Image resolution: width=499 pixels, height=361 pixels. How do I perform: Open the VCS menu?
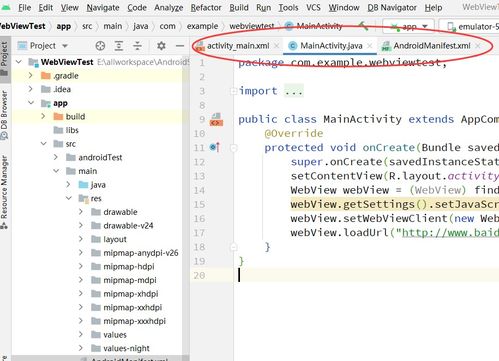pyautogui.click(x=313, y=7)
